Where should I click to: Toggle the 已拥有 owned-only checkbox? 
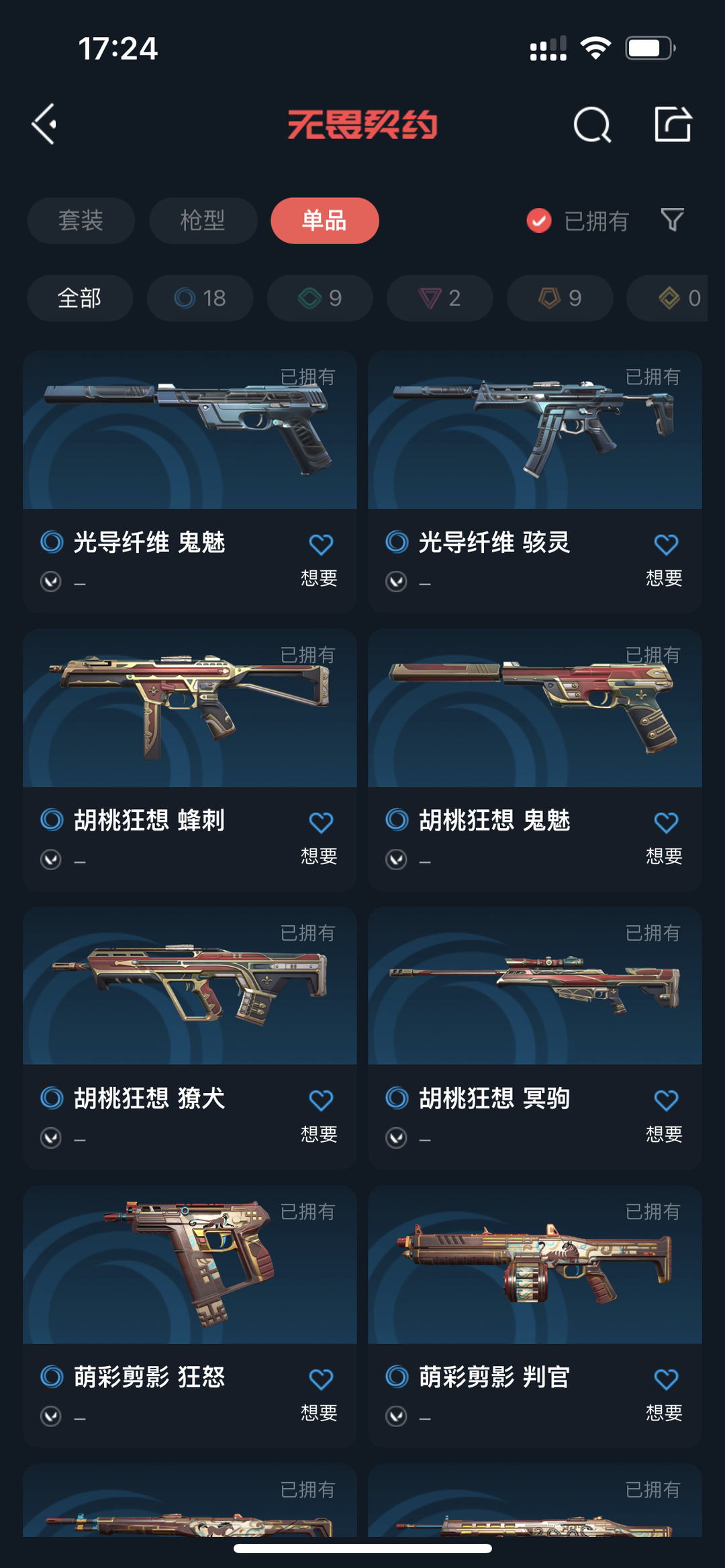coord(539,221)
